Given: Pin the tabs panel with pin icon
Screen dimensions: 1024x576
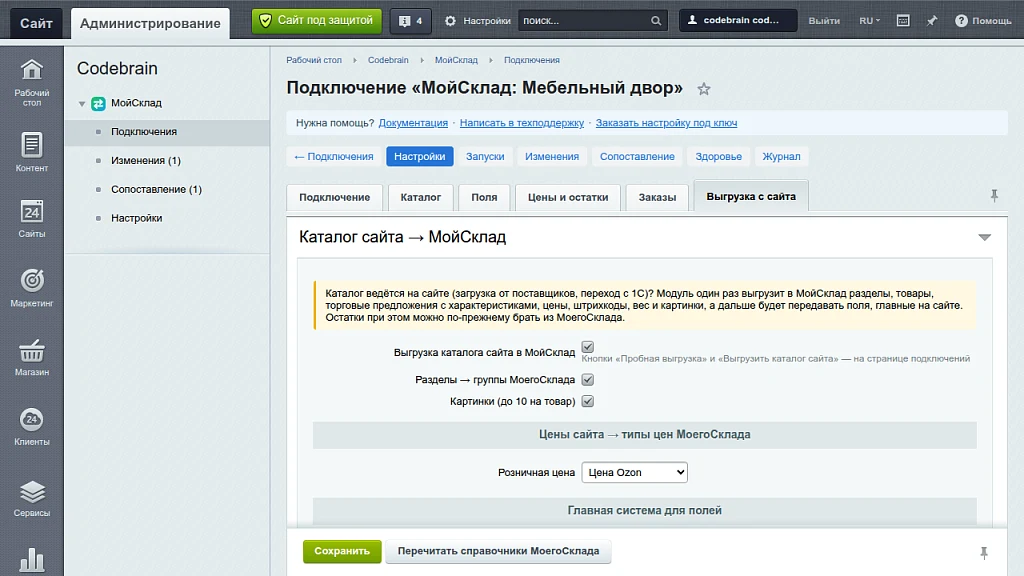Looking at the screenshot, I should pos(994,195).
